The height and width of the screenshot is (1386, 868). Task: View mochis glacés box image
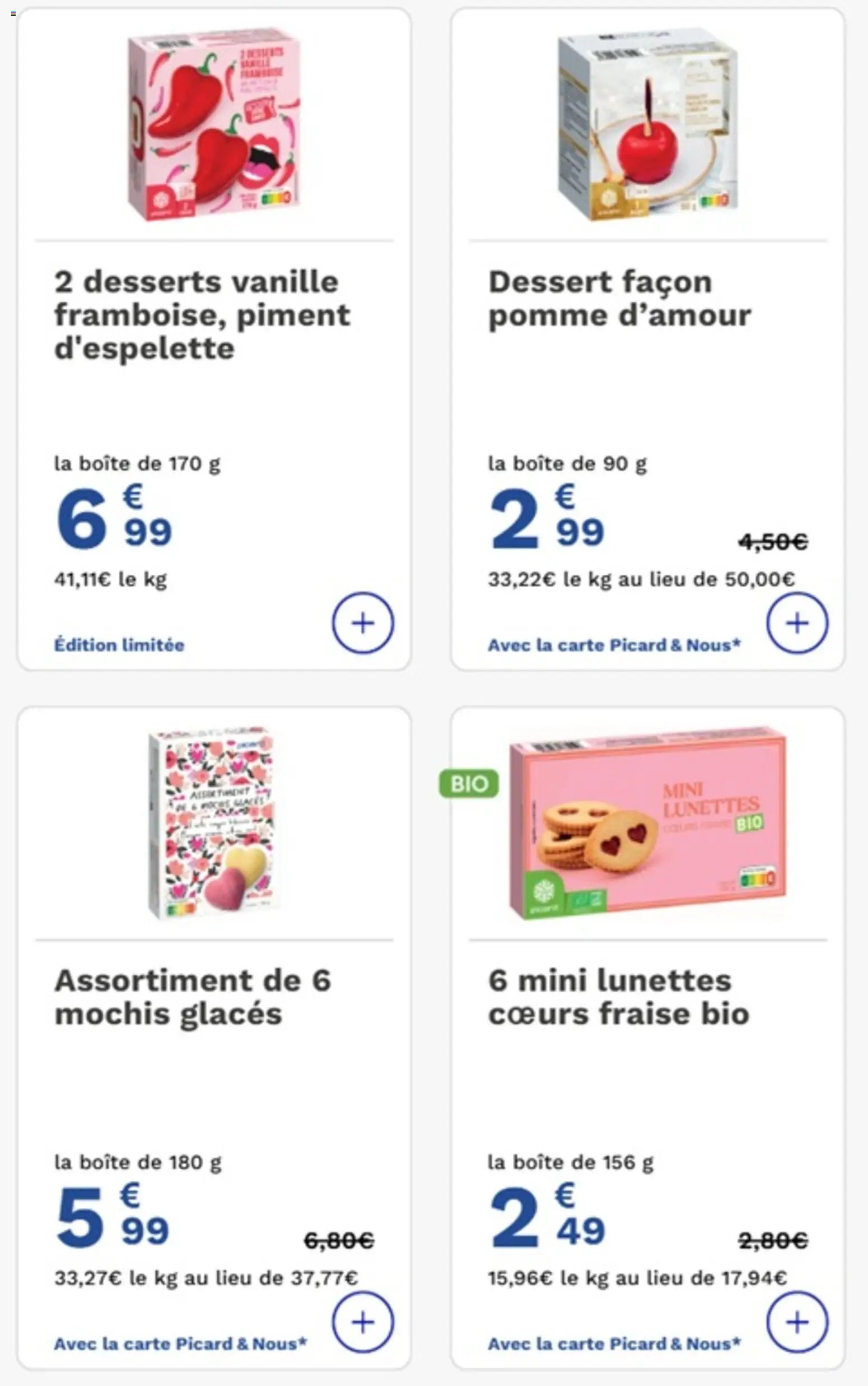213,823
